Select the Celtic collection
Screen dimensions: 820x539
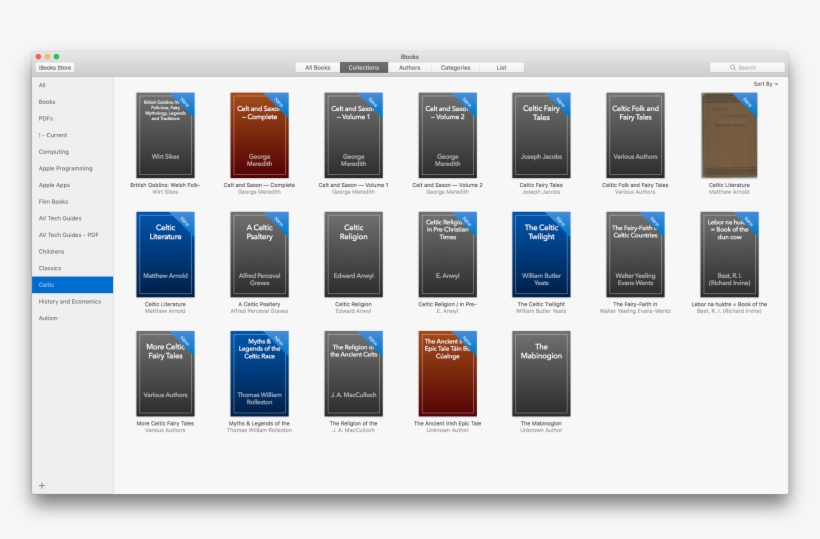72,285
